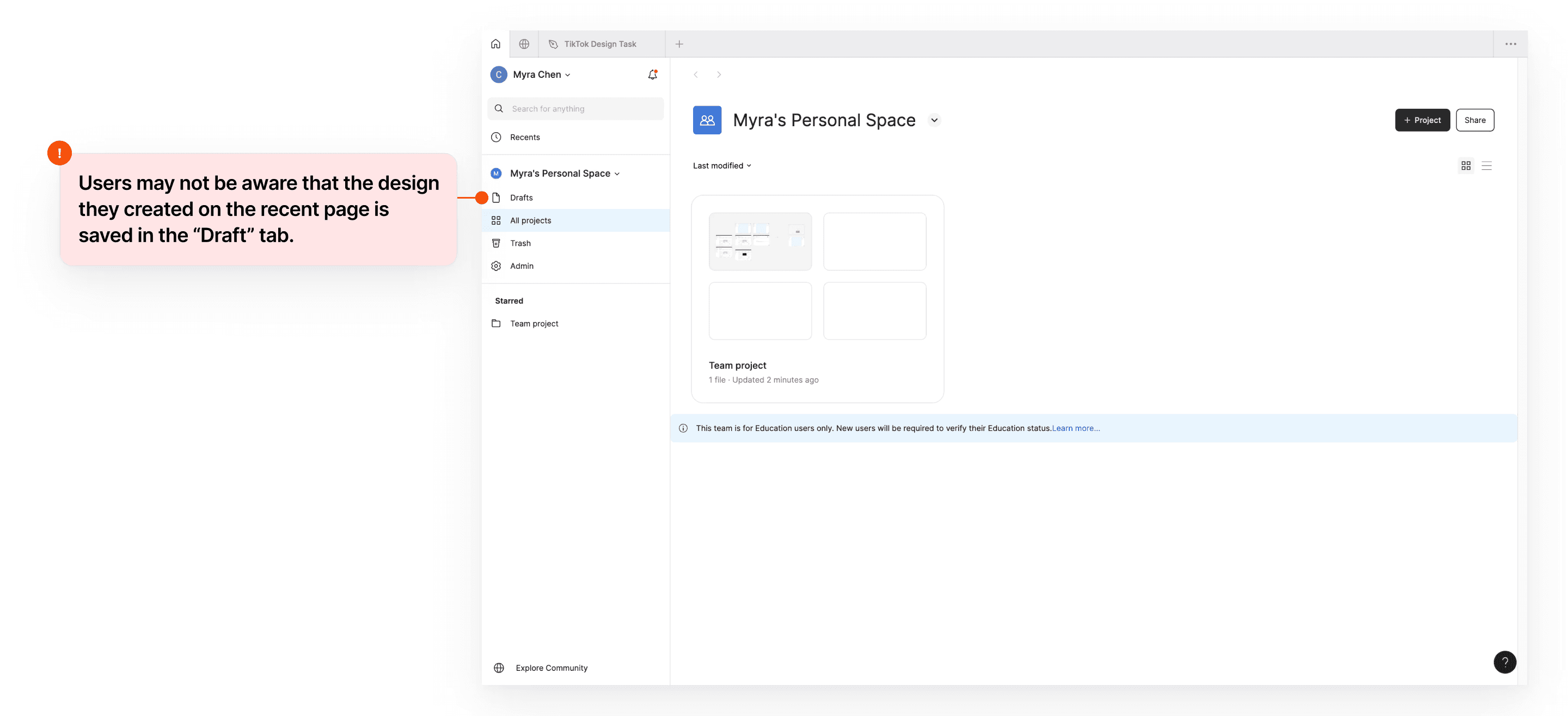Open the Last modified sort dropdown

(721, 165)
